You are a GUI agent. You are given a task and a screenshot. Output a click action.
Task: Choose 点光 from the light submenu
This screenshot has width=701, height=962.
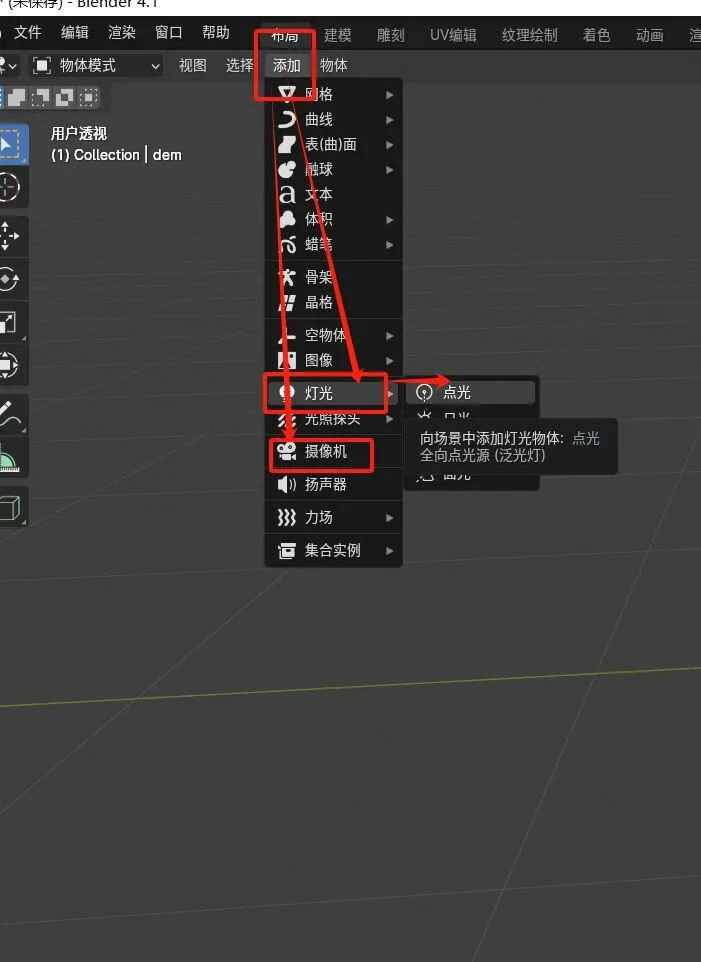tap(457, 392)
